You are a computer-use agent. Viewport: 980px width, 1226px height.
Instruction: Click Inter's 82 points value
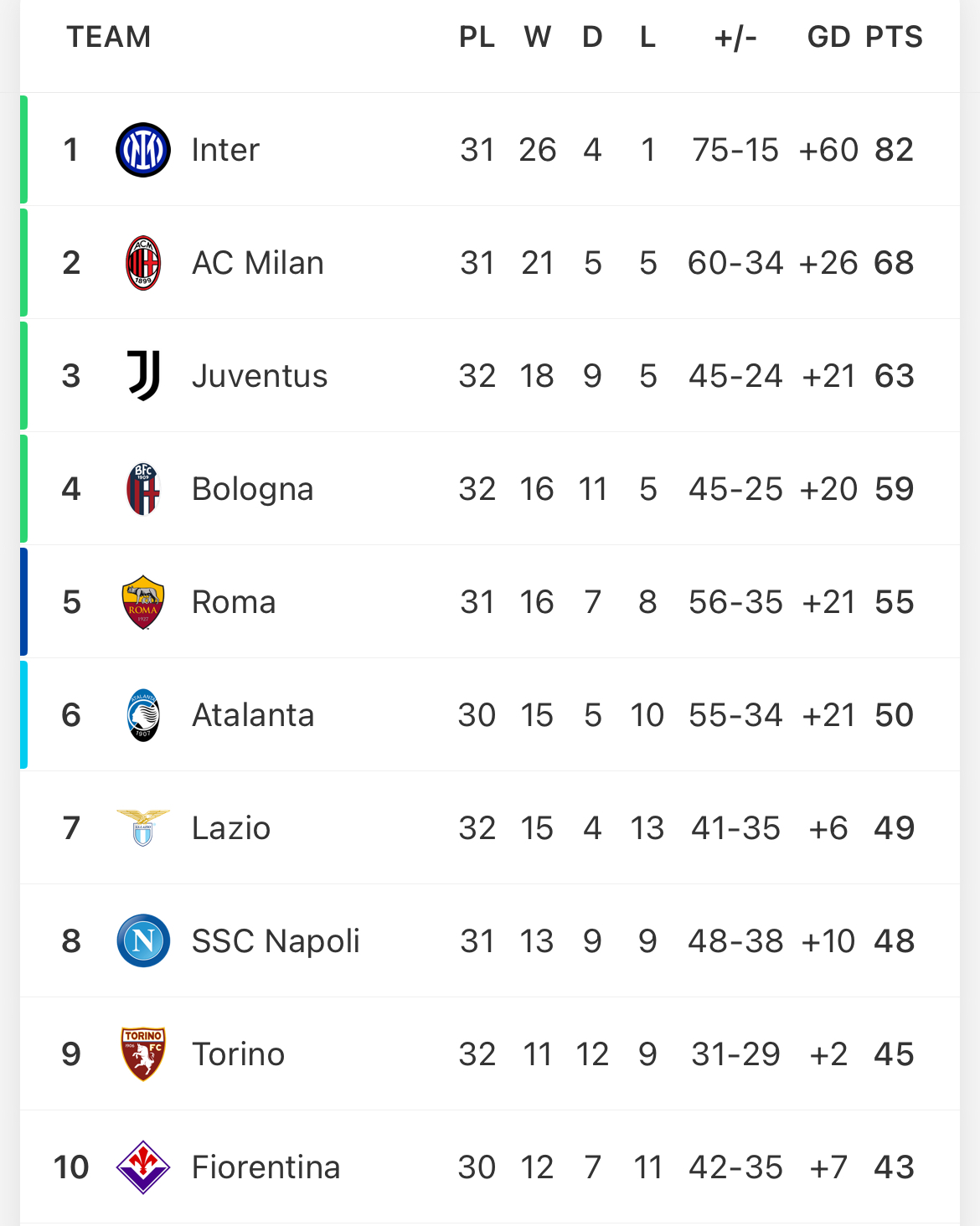pyautogui.click(x=894, y=150)
